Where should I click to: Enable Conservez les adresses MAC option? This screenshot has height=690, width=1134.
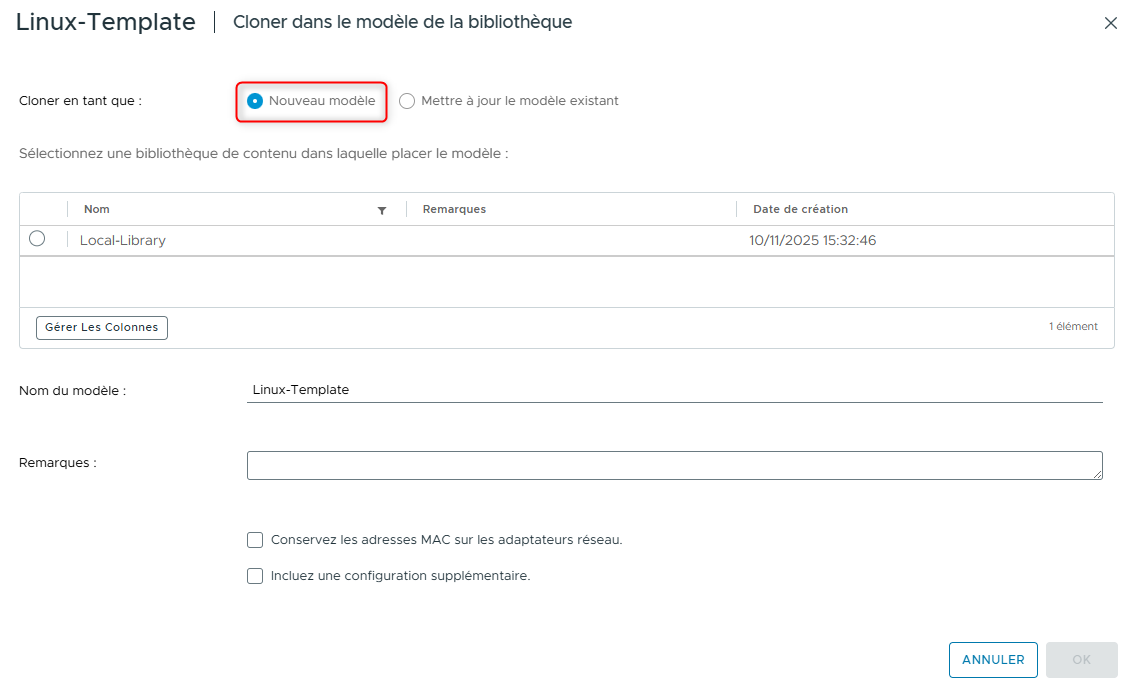point(255,540)
